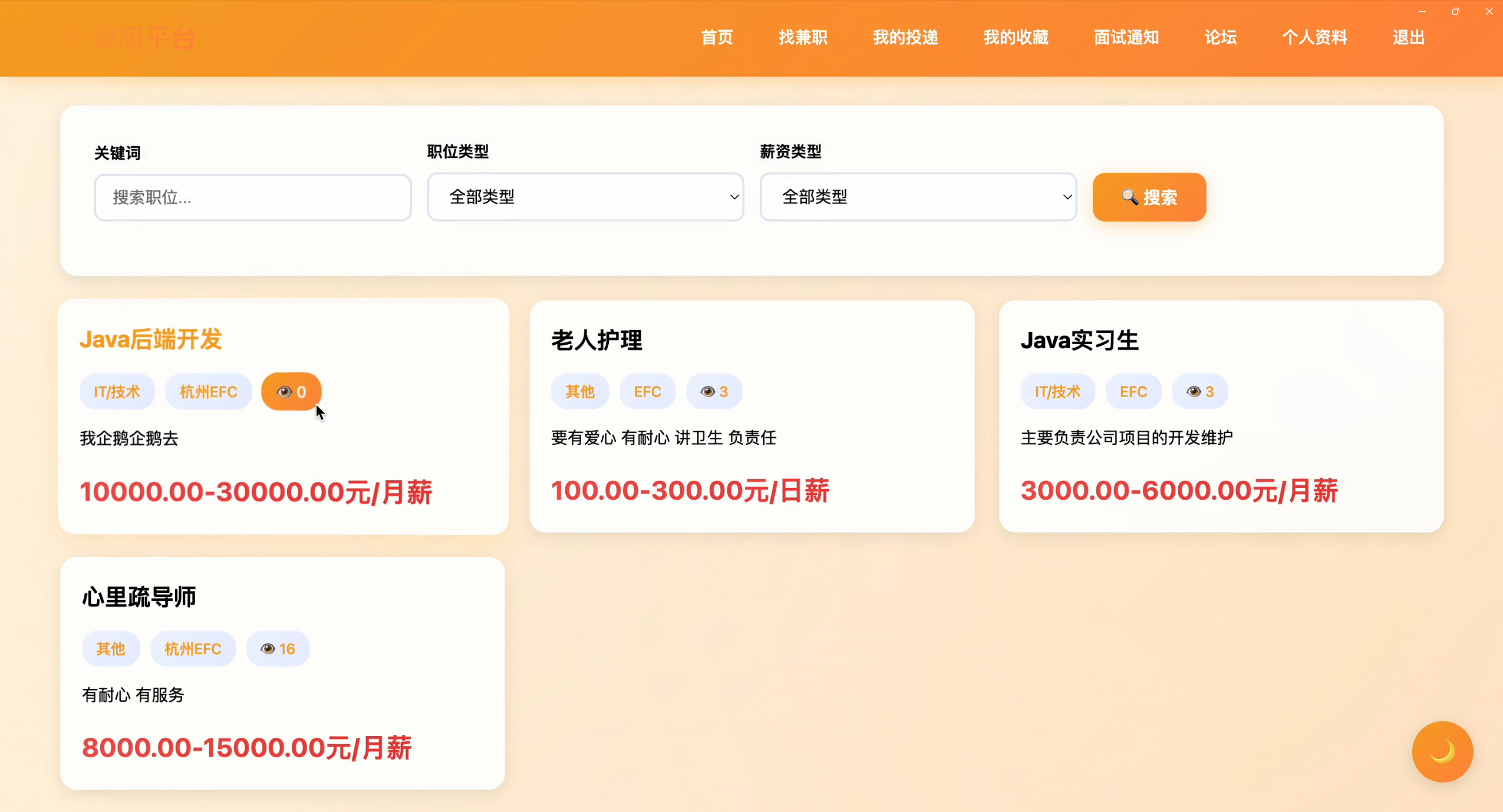The height and width of the screenshot is (812, 1503).
Task: Focus the 搜索职位 keyword input field
Action: pos(252,197)
